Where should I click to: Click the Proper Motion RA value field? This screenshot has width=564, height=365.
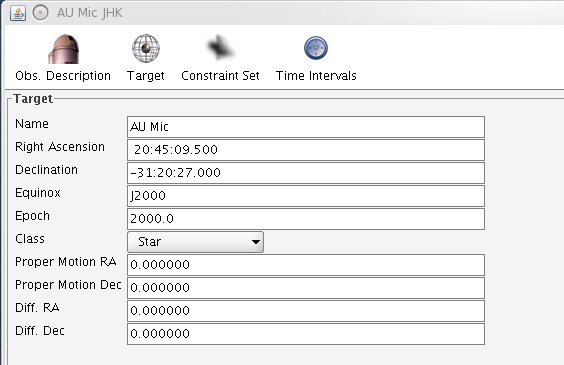(306, 265)
